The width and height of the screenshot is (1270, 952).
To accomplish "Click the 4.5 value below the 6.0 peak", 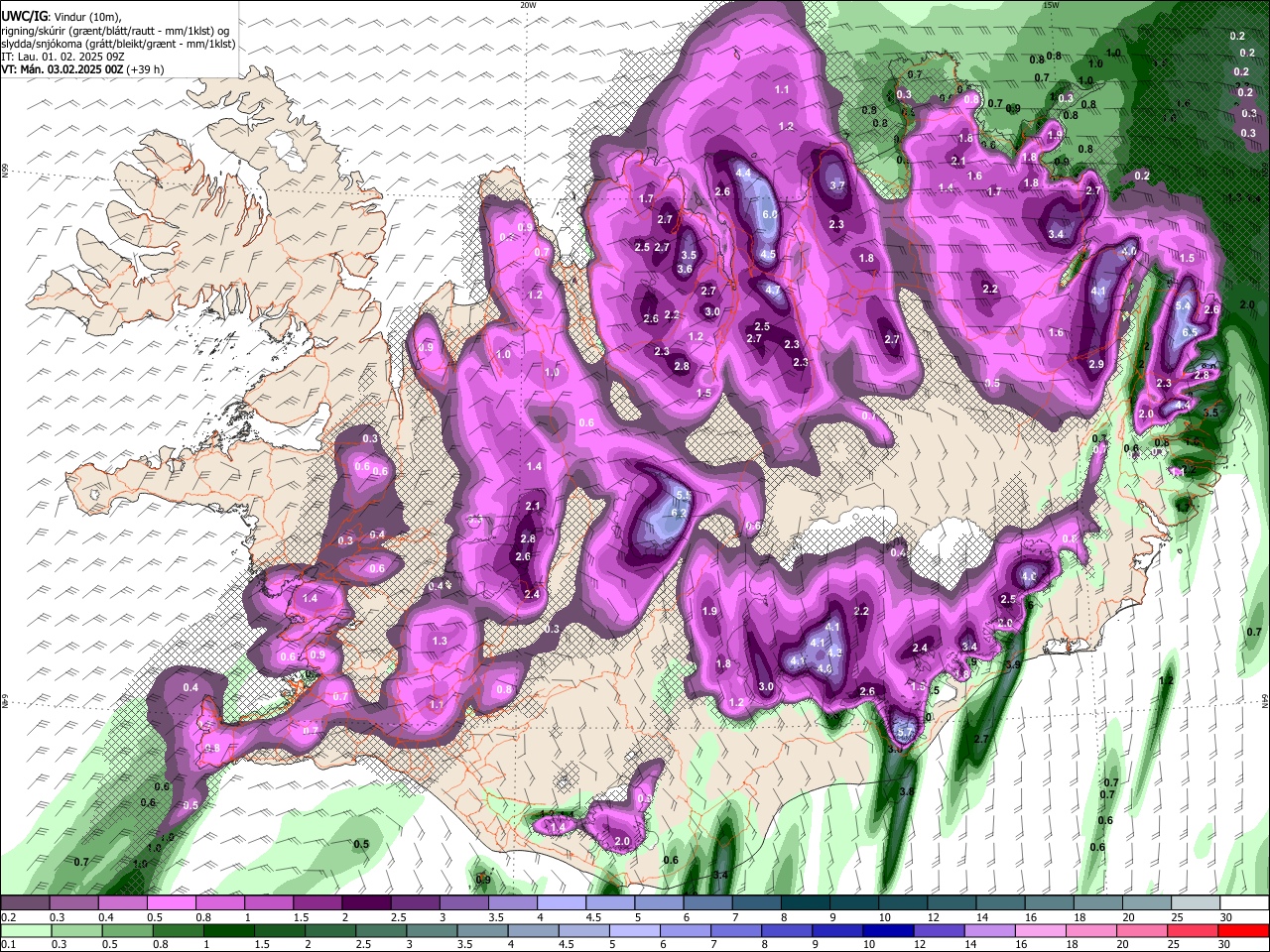I will 768,254.
